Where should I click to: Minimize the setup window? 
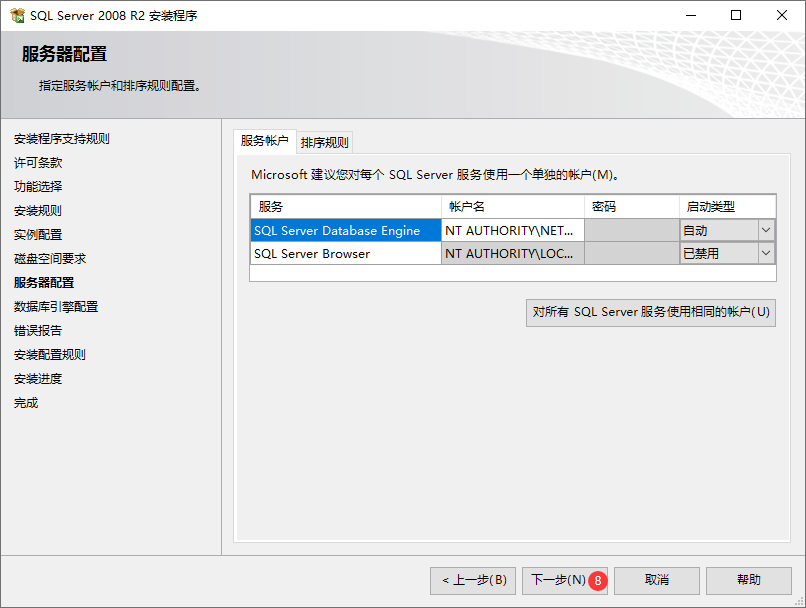(x=691, y=15)
